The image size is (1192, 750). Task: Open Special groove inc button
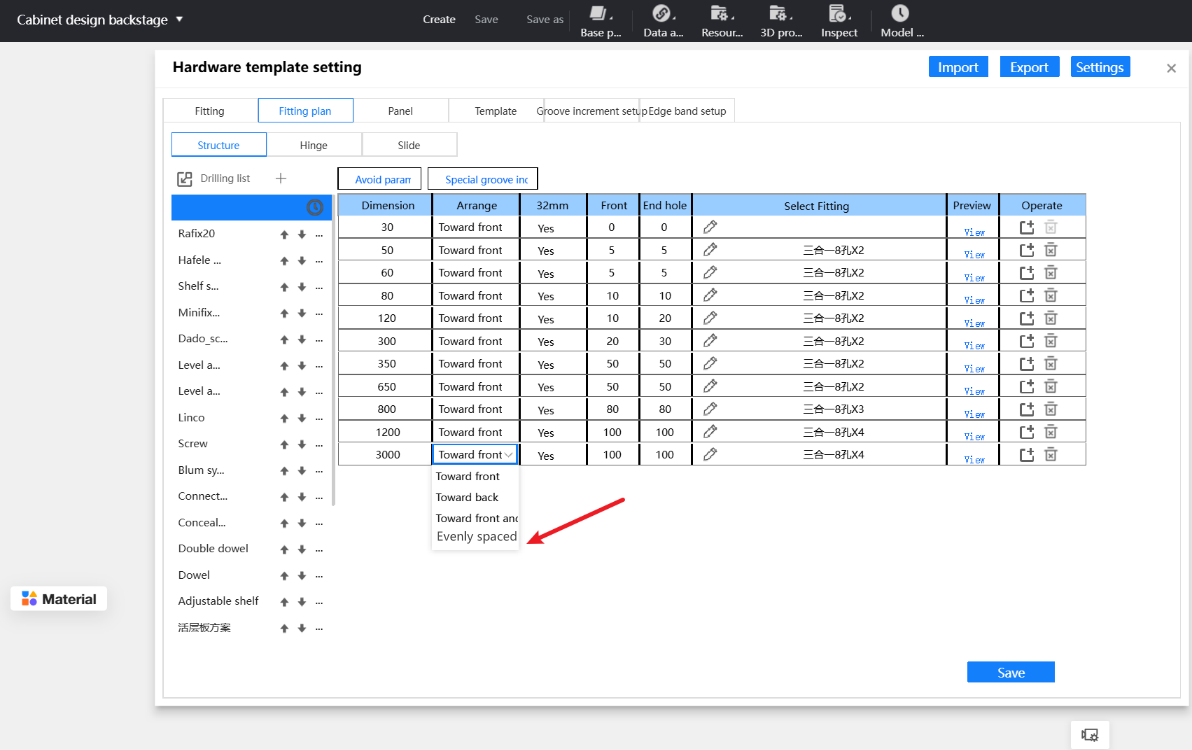pos(483,179)
